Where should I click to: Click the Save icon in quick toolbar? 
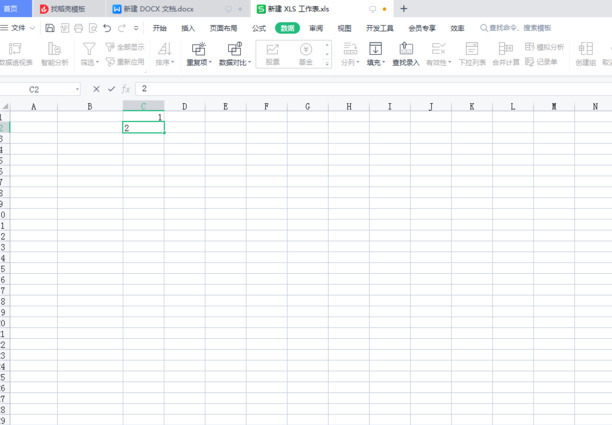click(x=50, y=28)
